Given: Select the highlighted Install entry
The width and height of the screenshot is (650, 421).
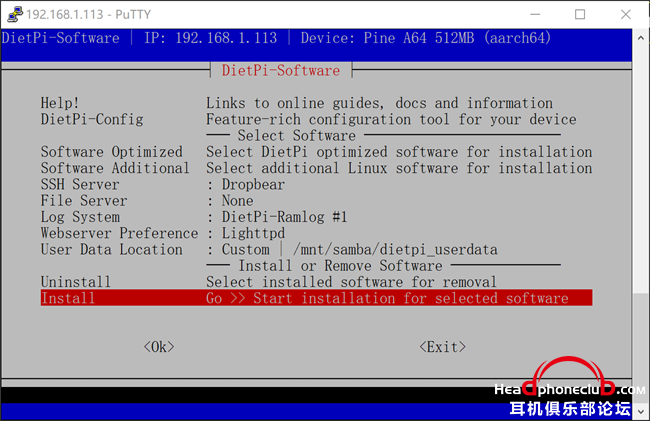Looking at the screenshot, I should point(316,298).
